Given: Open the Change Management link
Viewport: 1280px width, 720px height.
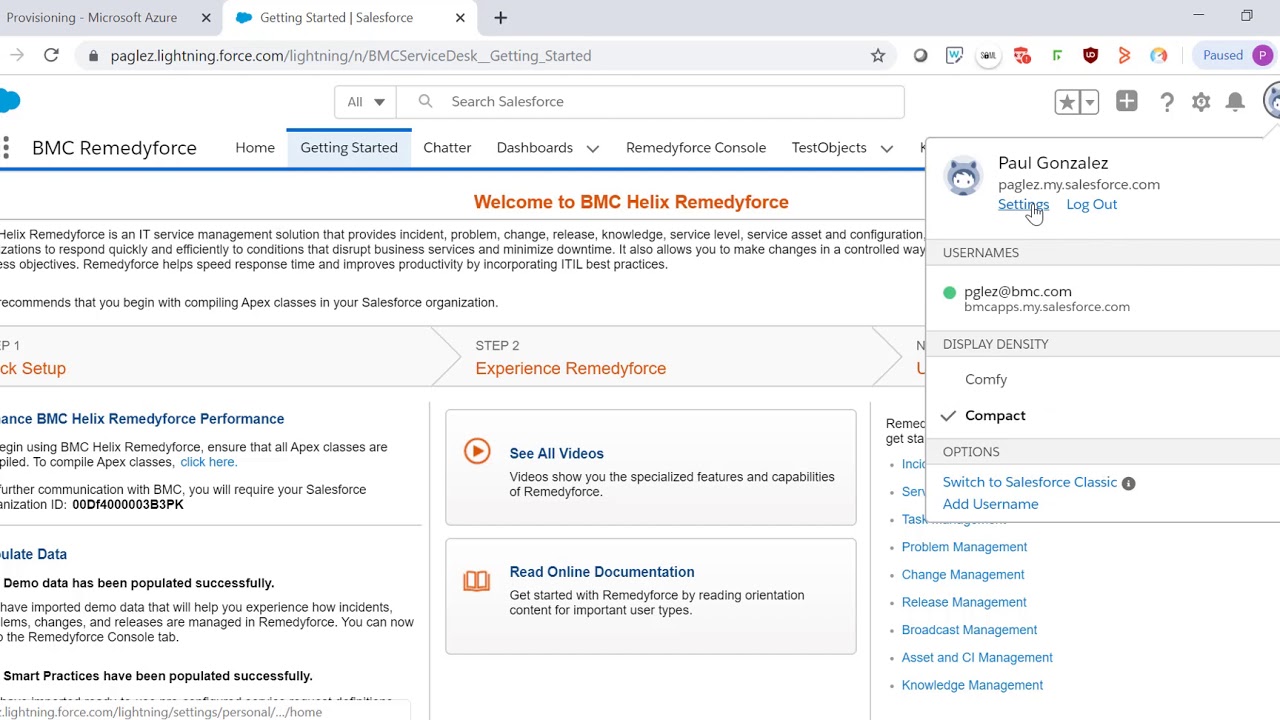Looking at the screenshot, I should pos(963,575).
